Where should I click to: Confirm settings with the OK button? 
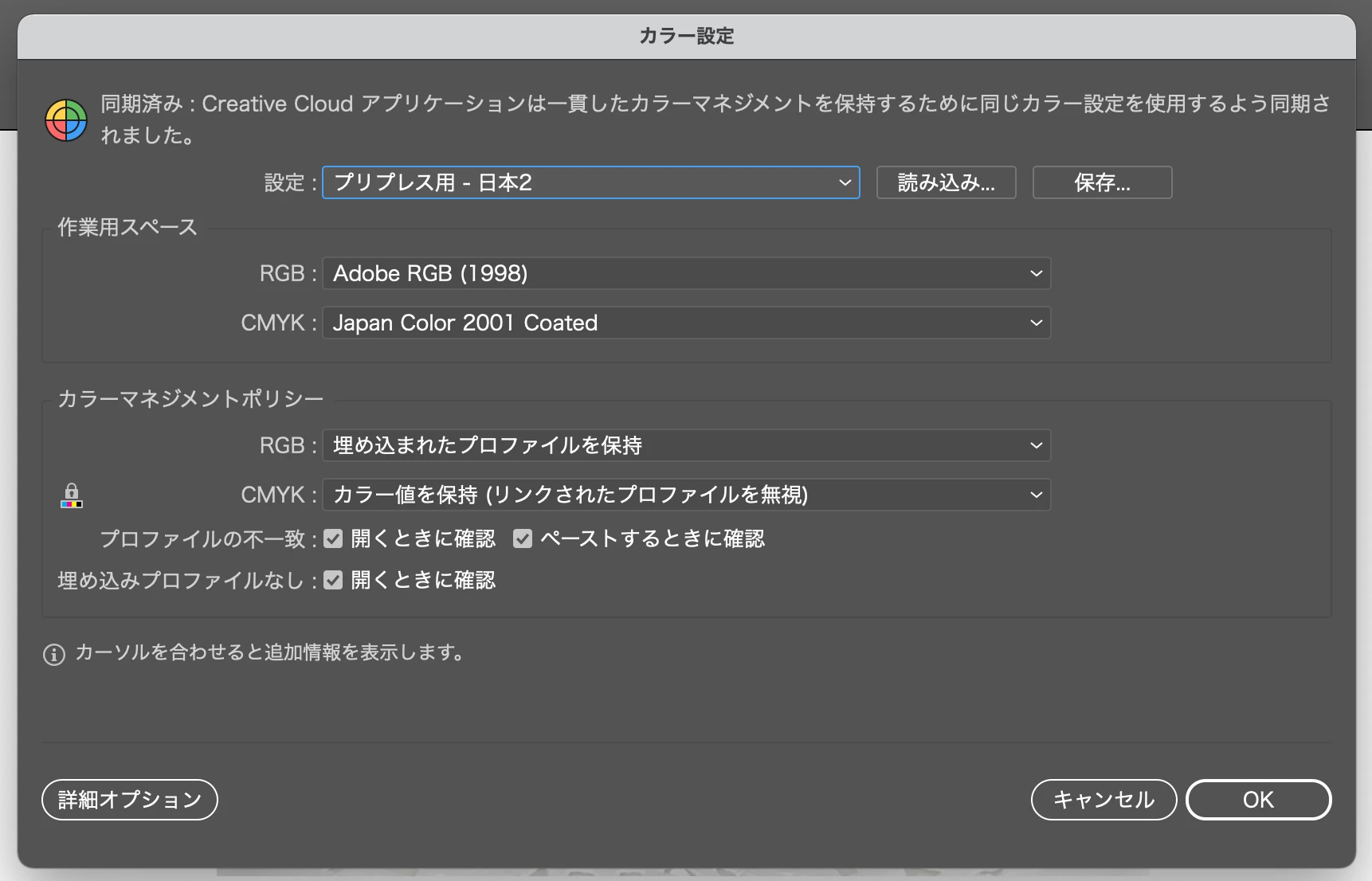[x=1259, y=800]
